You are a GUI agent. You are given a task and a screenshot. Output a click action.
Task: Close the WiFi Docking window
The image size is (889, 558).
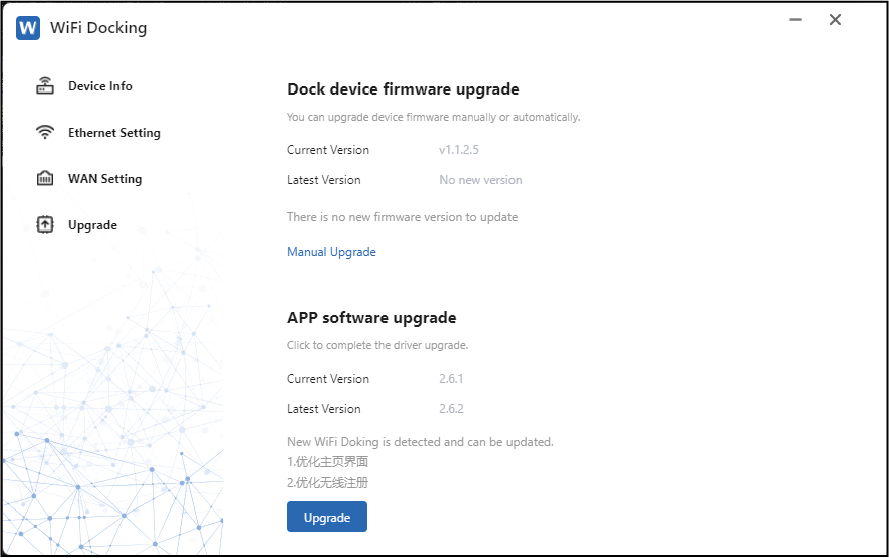835,20
